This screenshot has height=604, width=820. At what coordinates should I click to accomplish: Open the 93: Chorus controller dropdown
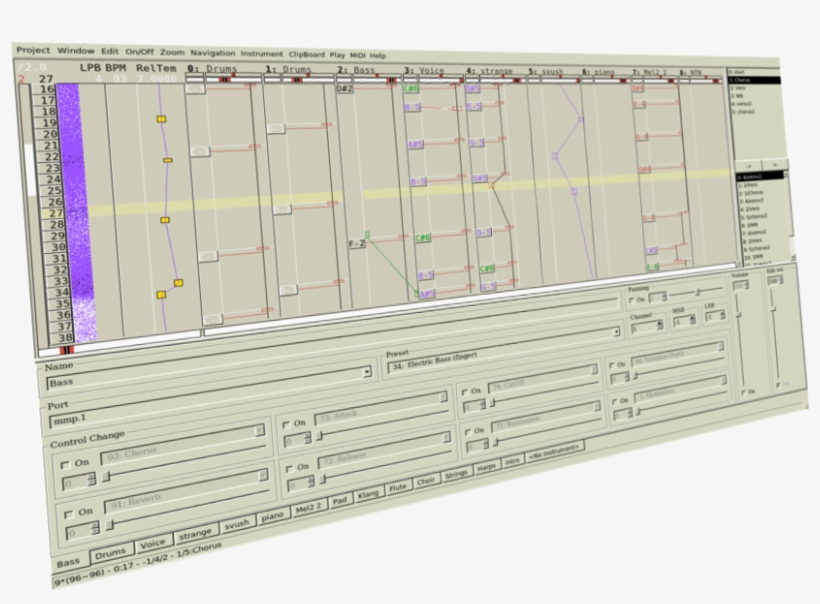click(x=259, y=431)
